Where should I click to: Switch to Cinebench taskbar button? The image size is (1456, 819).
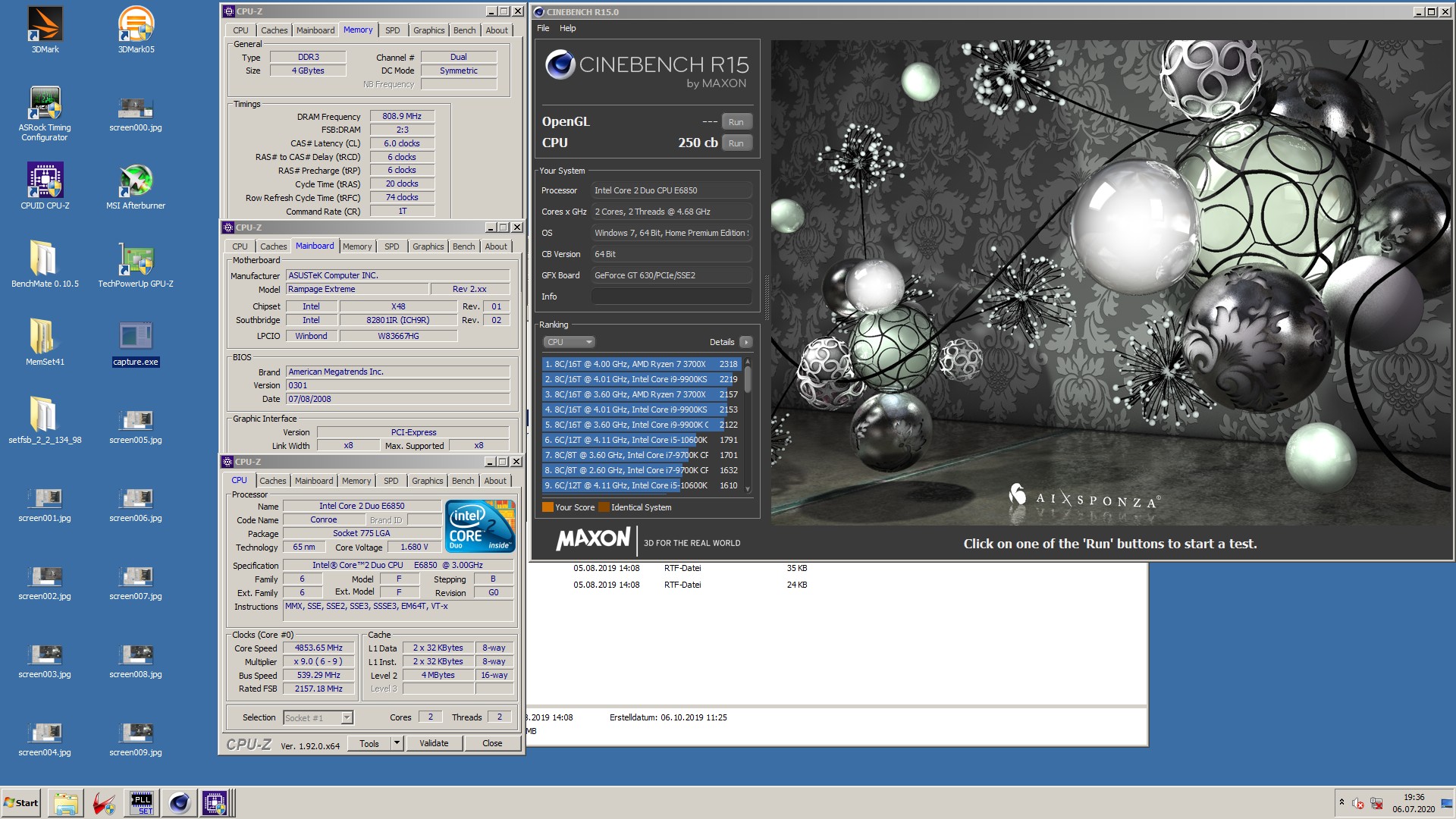[180, 803]
